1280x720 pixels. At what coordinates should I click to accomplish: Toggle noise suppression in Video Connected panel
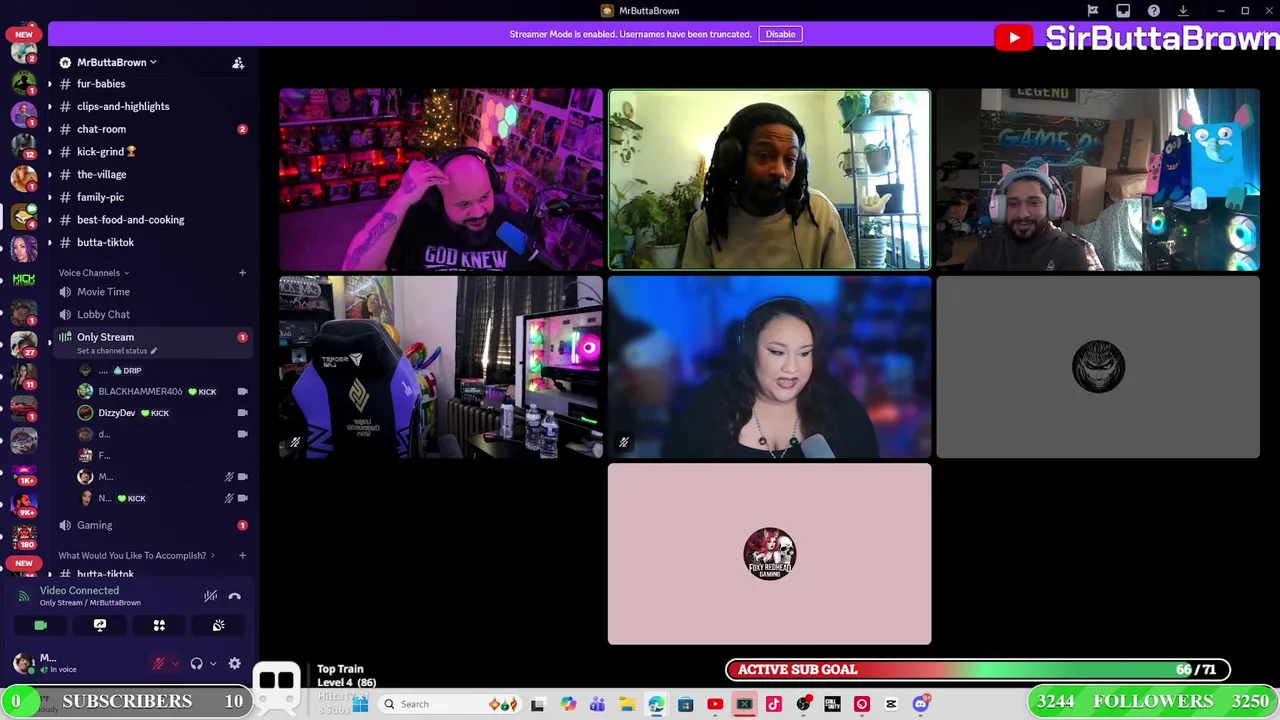(210, 596)
